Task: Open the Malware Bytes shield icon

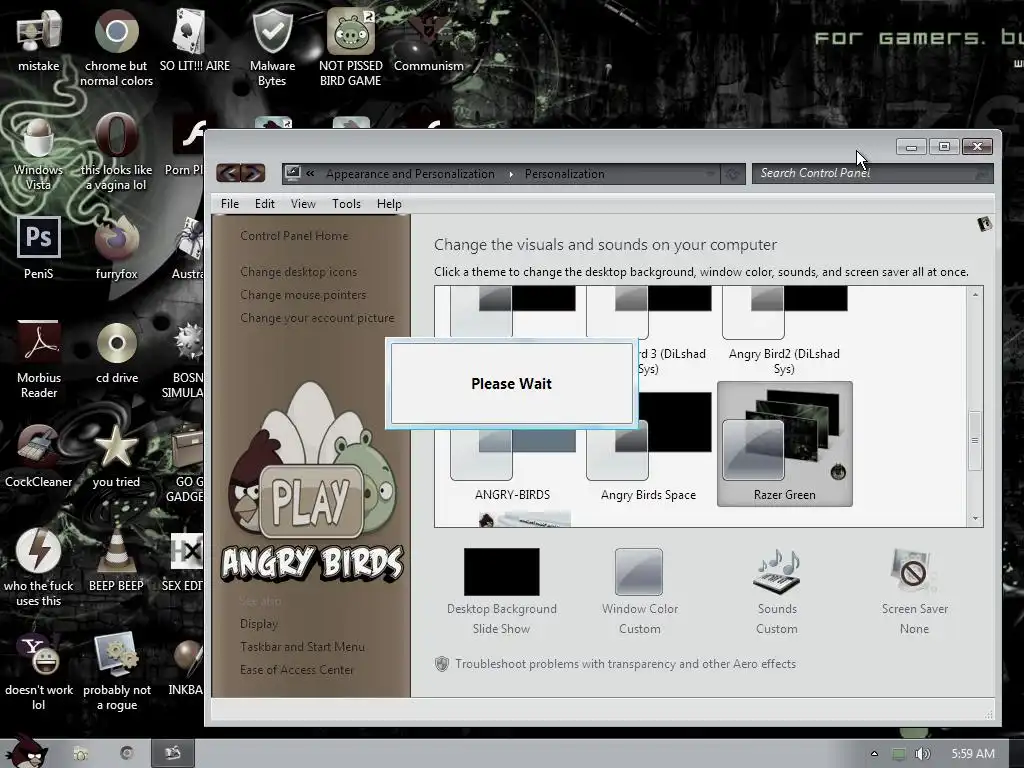Action: 272,31
